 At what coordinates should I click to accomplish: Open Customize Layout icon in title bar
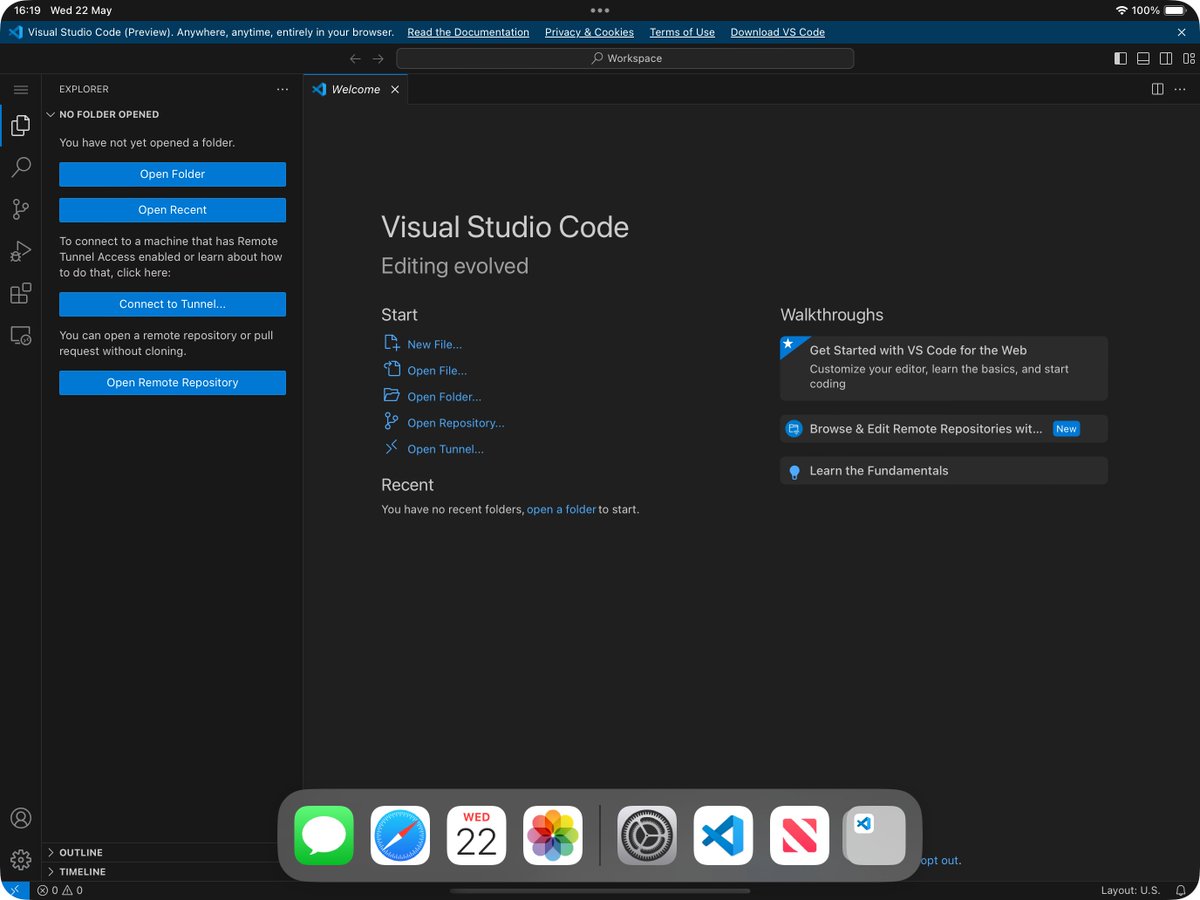pyautogui.click(x=1187, y=58)
